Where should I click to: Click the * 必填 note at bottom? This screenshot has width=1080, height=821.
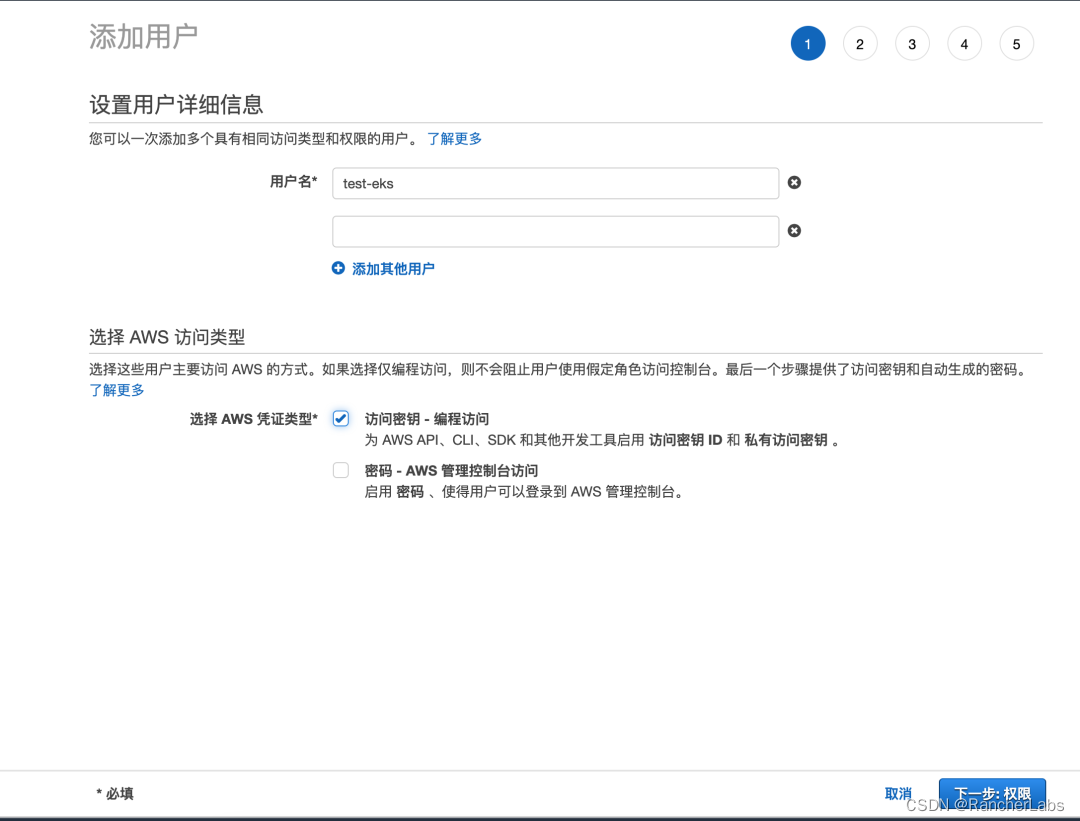pos(115,793)
